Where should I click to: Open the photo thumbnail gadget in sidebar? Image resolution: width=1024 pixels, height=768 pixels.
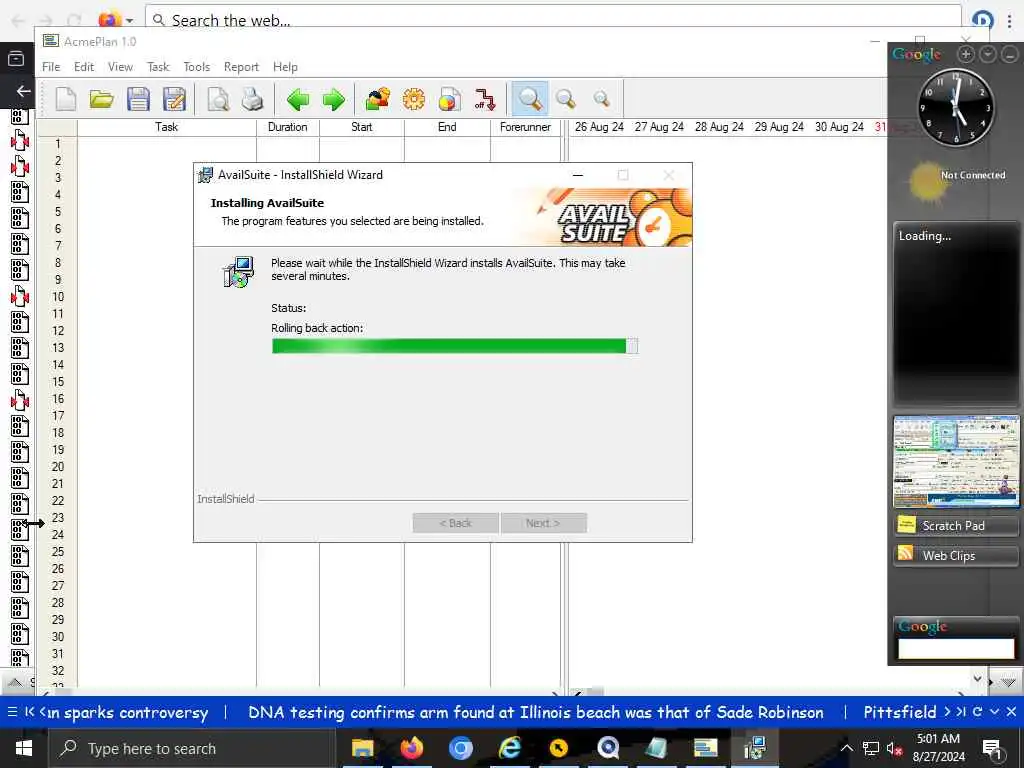(x=955, y=462)
